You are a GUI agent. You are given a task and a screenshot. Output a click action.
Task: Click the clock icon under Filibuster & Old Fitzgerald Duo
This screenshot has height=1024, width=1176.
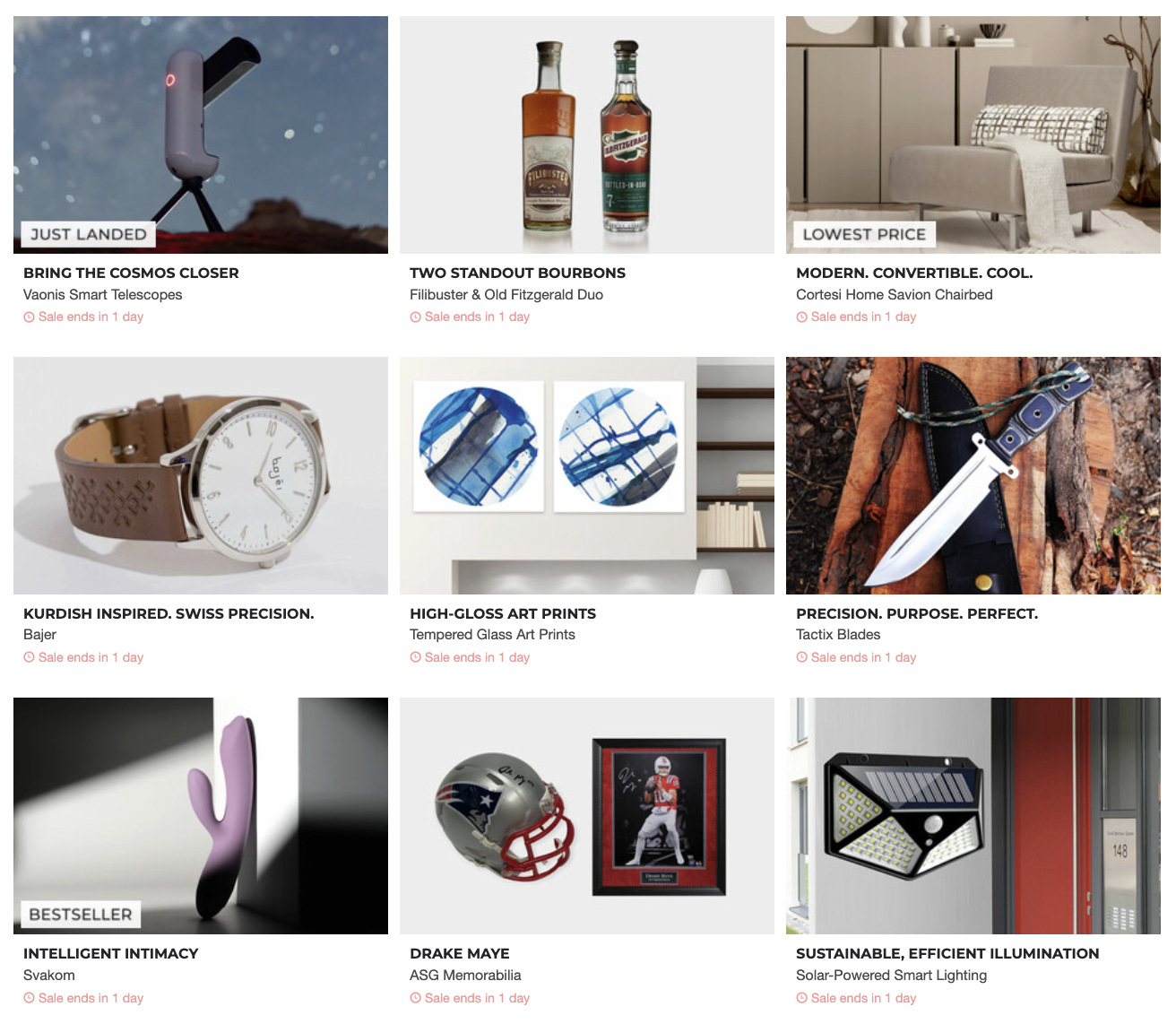pyautogui.click(x=415, y=317)
